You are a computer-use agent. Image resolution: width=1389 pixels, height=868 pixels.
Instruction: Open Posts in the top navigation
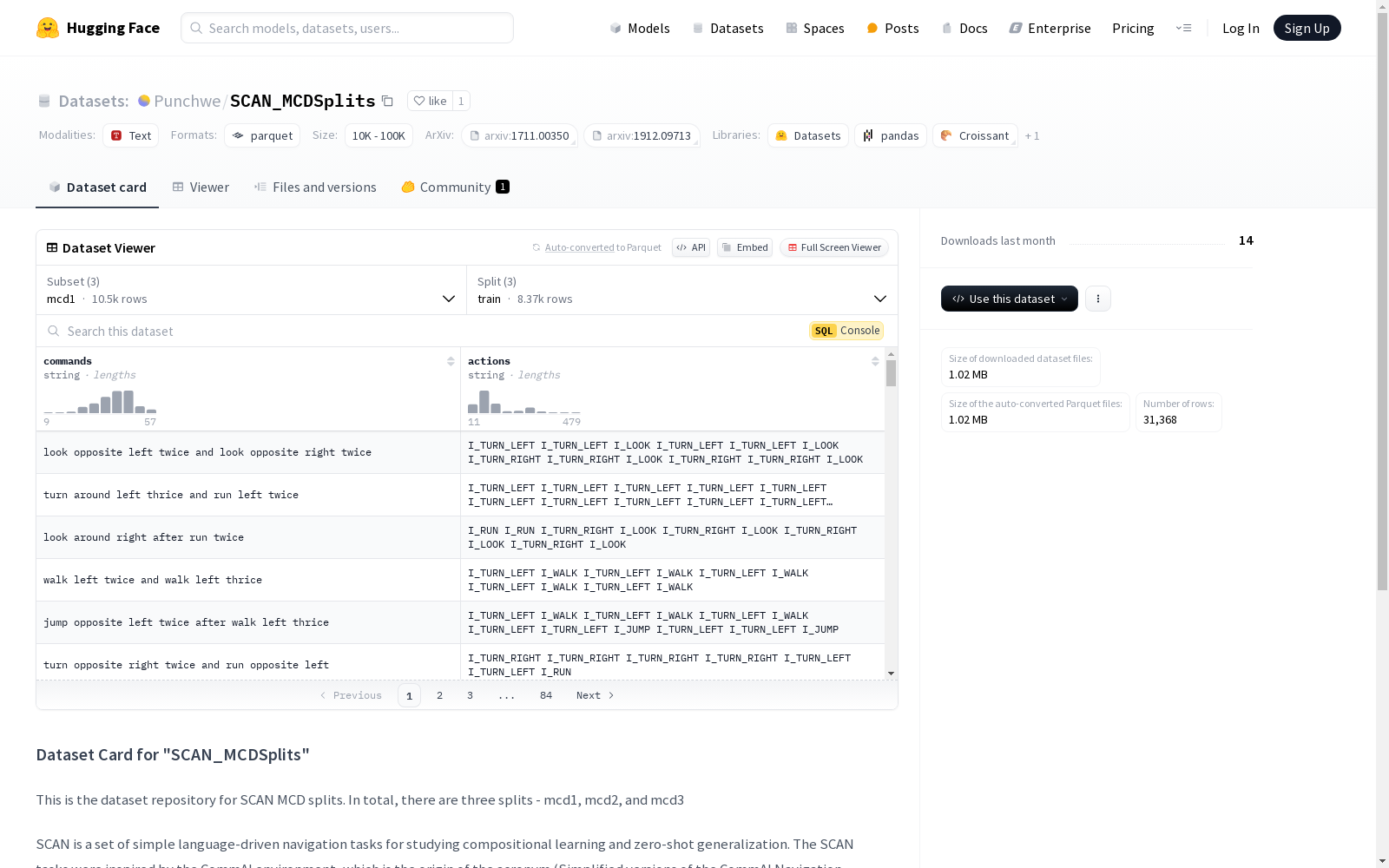(892, 28)
